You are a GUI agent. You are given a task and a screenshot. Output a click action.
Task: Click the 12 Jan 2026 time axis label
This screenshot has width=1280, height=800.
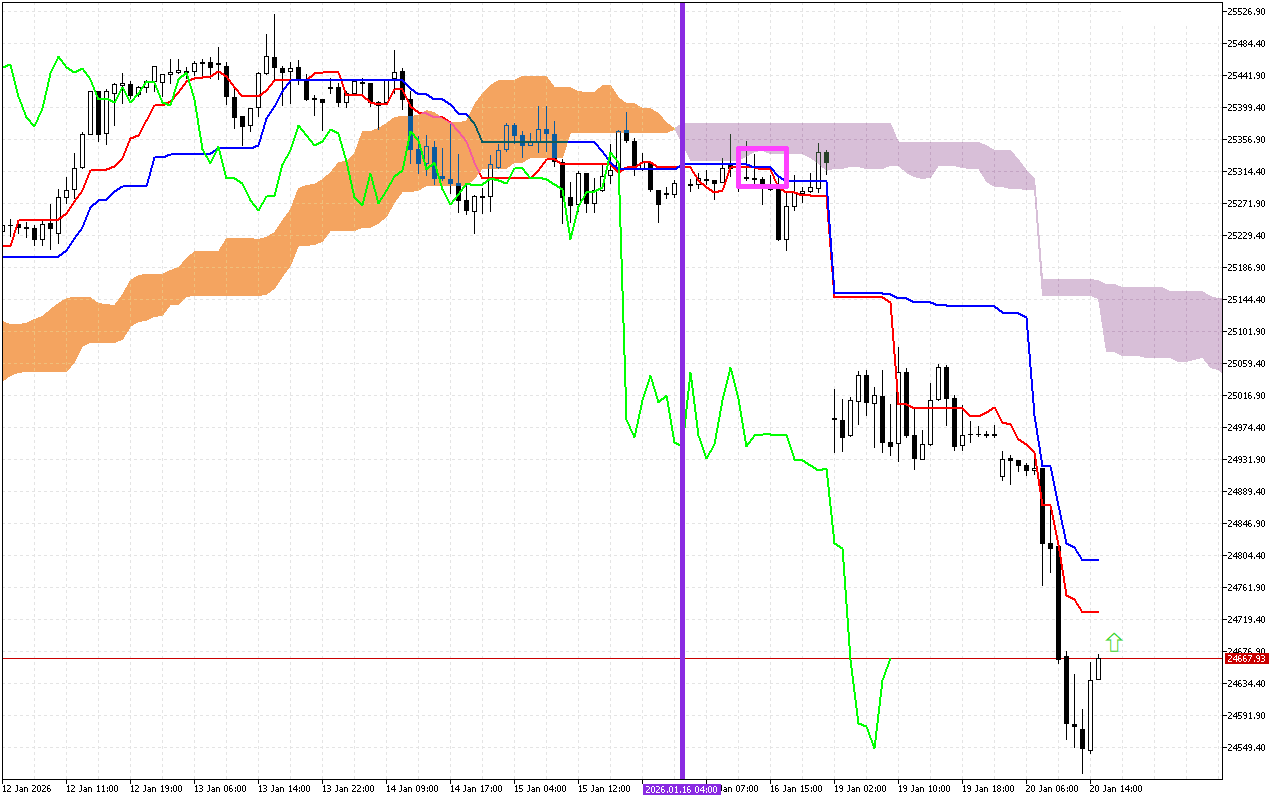tap(26, 789)
